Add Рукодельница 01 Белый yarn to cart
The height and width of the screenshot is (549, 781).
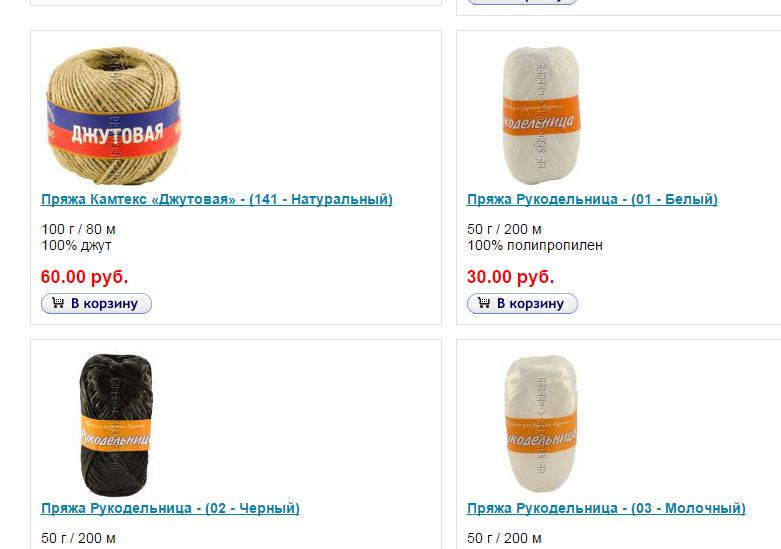[522, 303]
